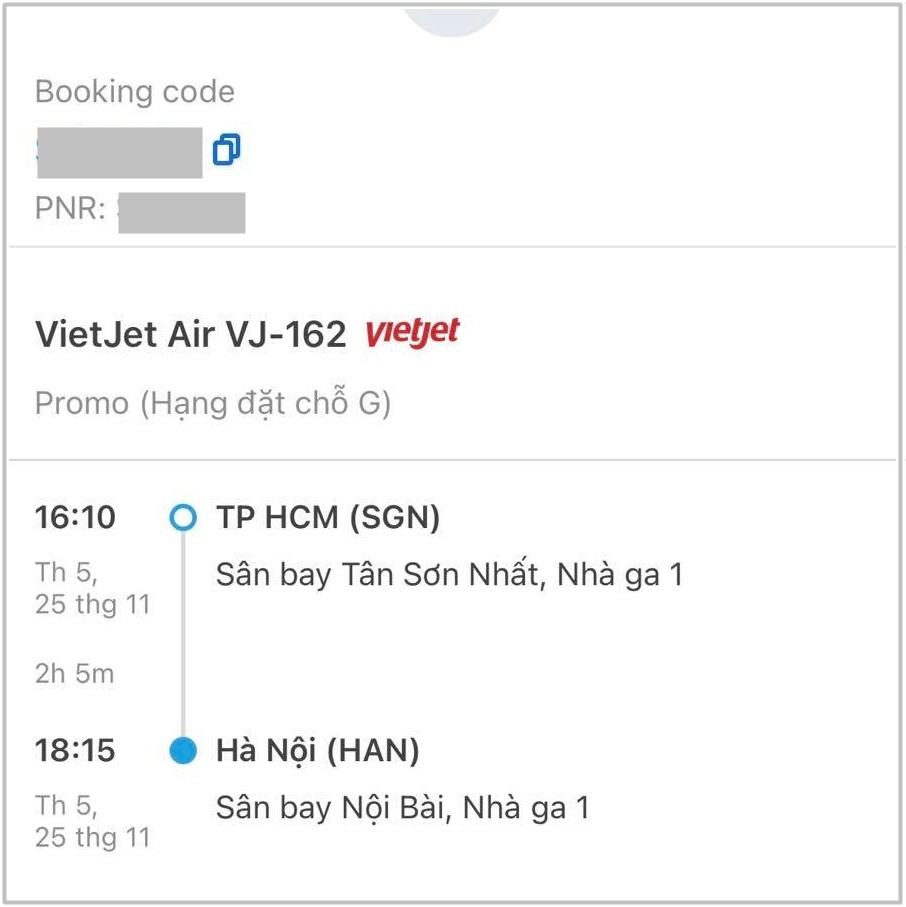Select the redacted booking code value

click(118, 152)
